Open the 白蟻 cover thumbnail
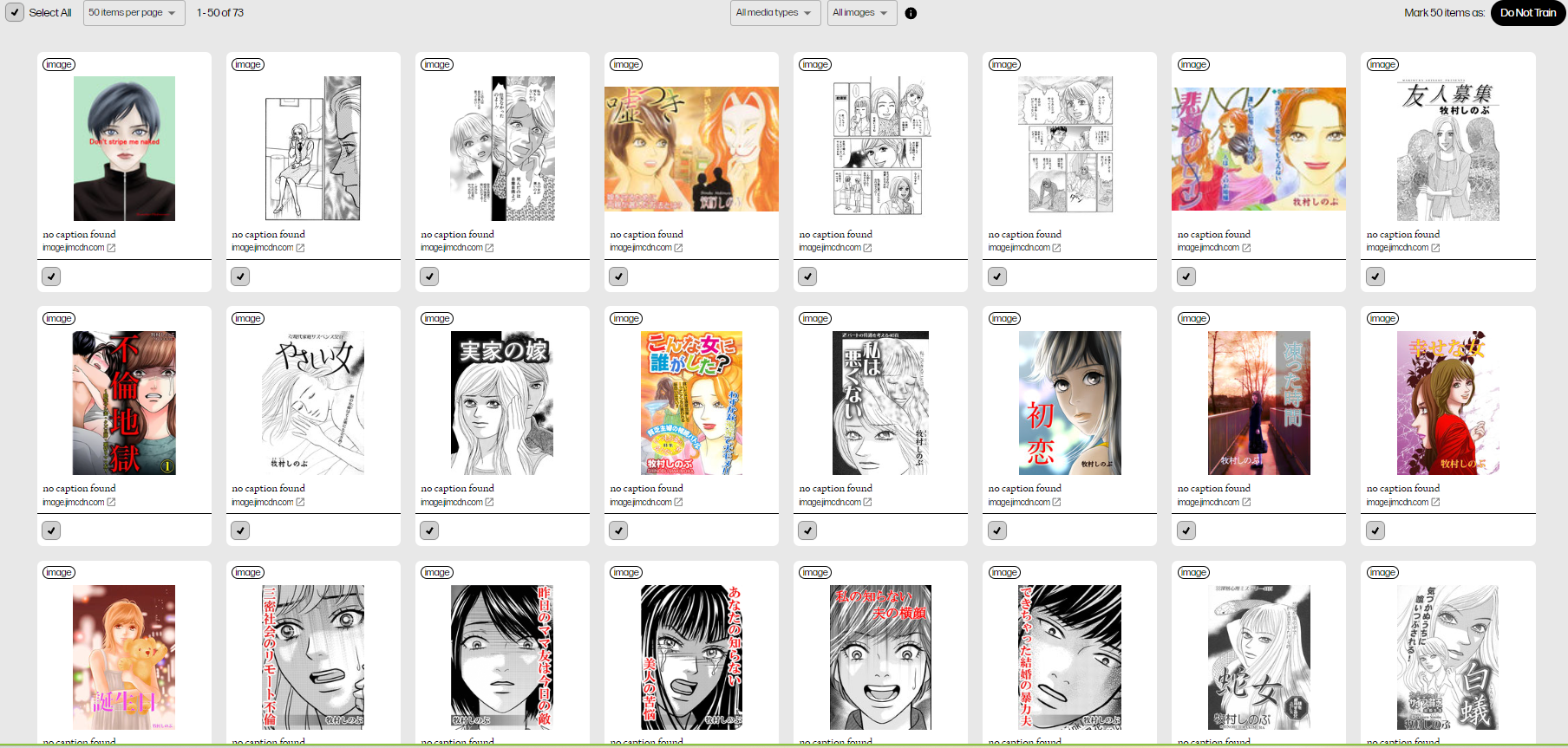Image resolution: width=1568 pixels, height=748 pixels. point(1448,657)
